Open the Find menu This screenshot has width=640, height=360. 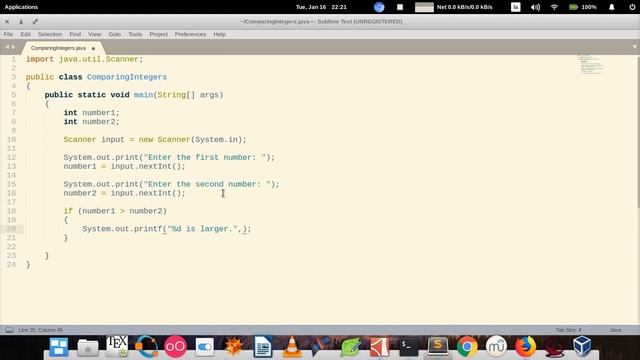tap(75, 34)
